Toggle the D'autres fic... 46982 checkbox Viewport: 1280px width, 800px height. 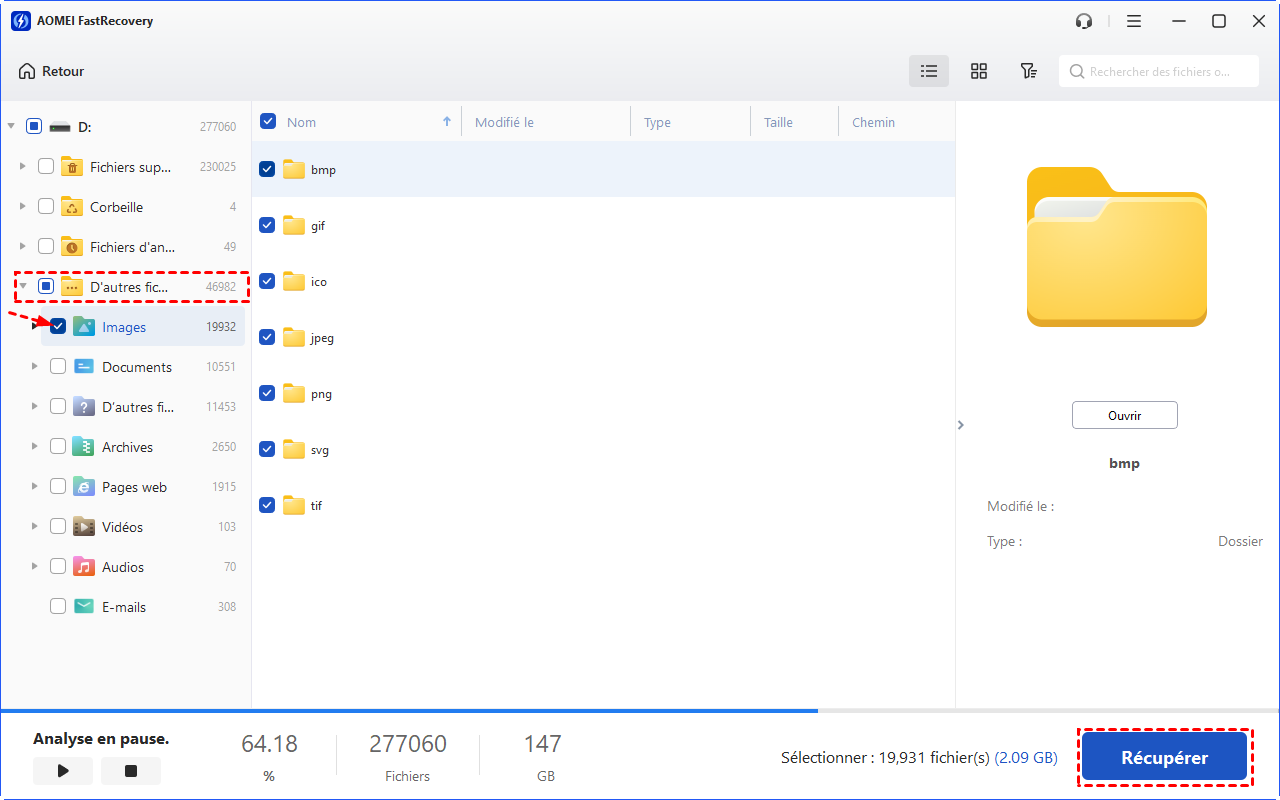pyautogui.click(x=46, y=287)
